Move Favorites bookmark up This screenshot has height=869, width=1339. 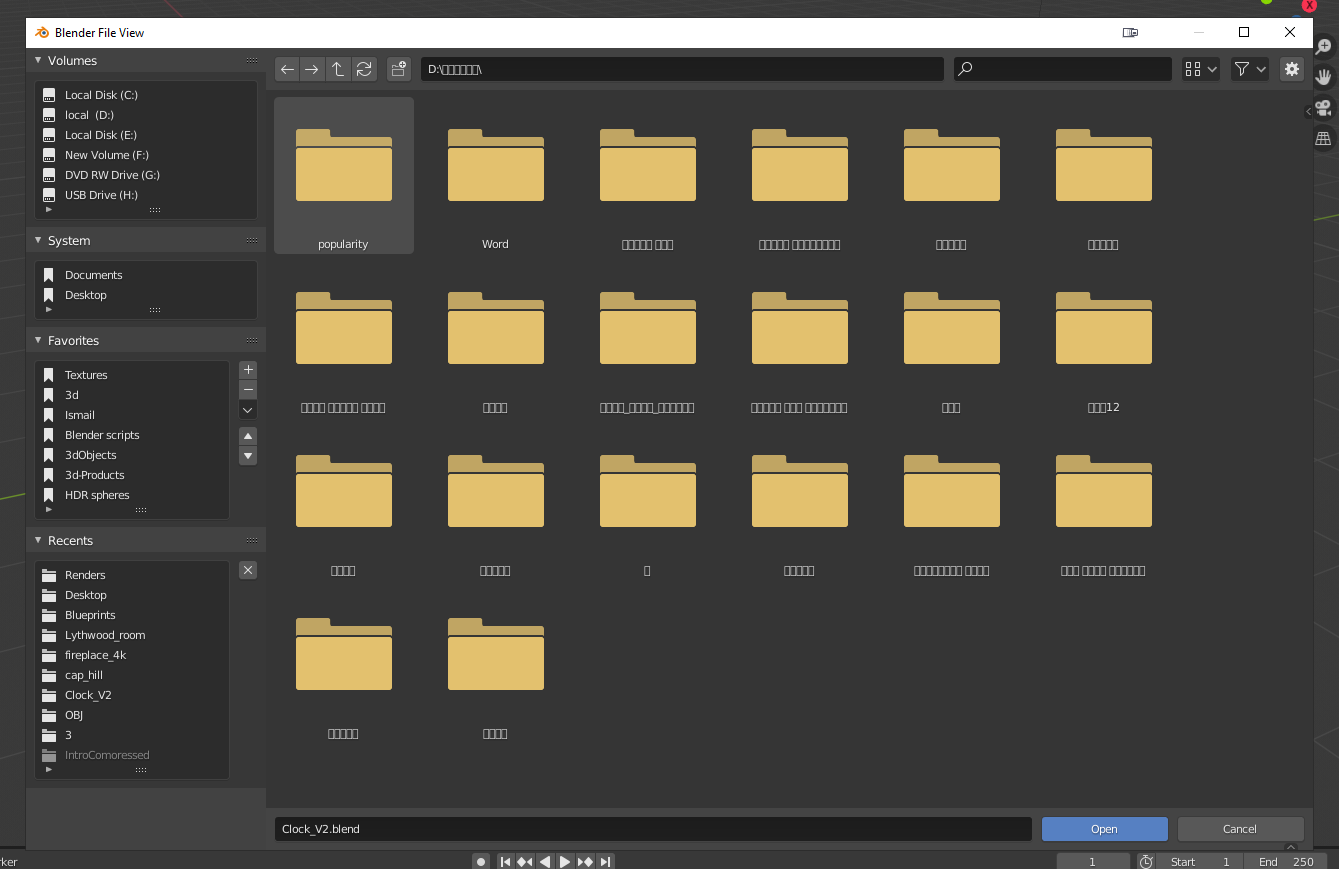(249, 436)
